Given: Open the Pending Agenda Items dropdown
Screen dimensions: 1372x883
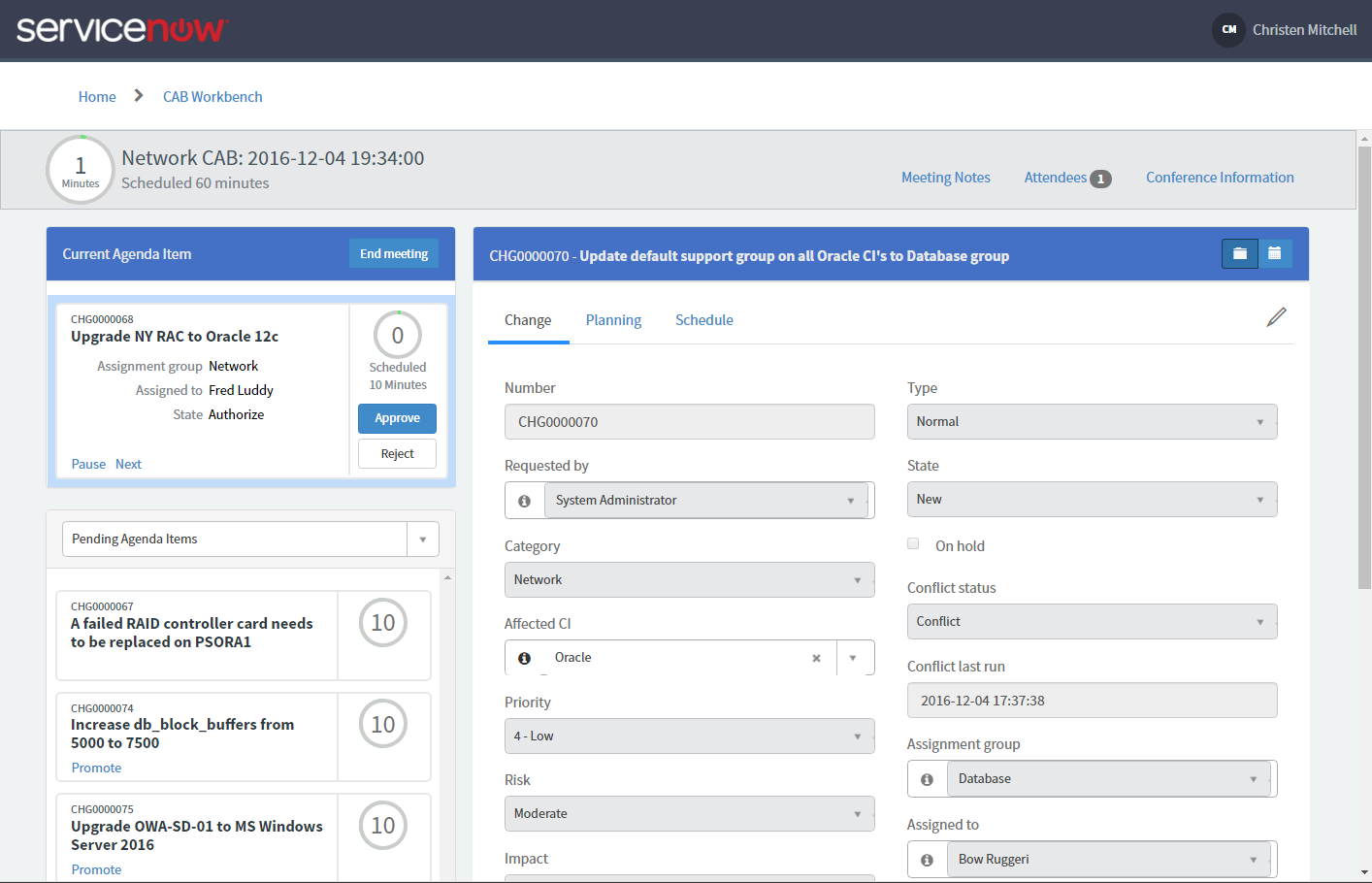Looking at the screenshot, I should pos(250,540).
